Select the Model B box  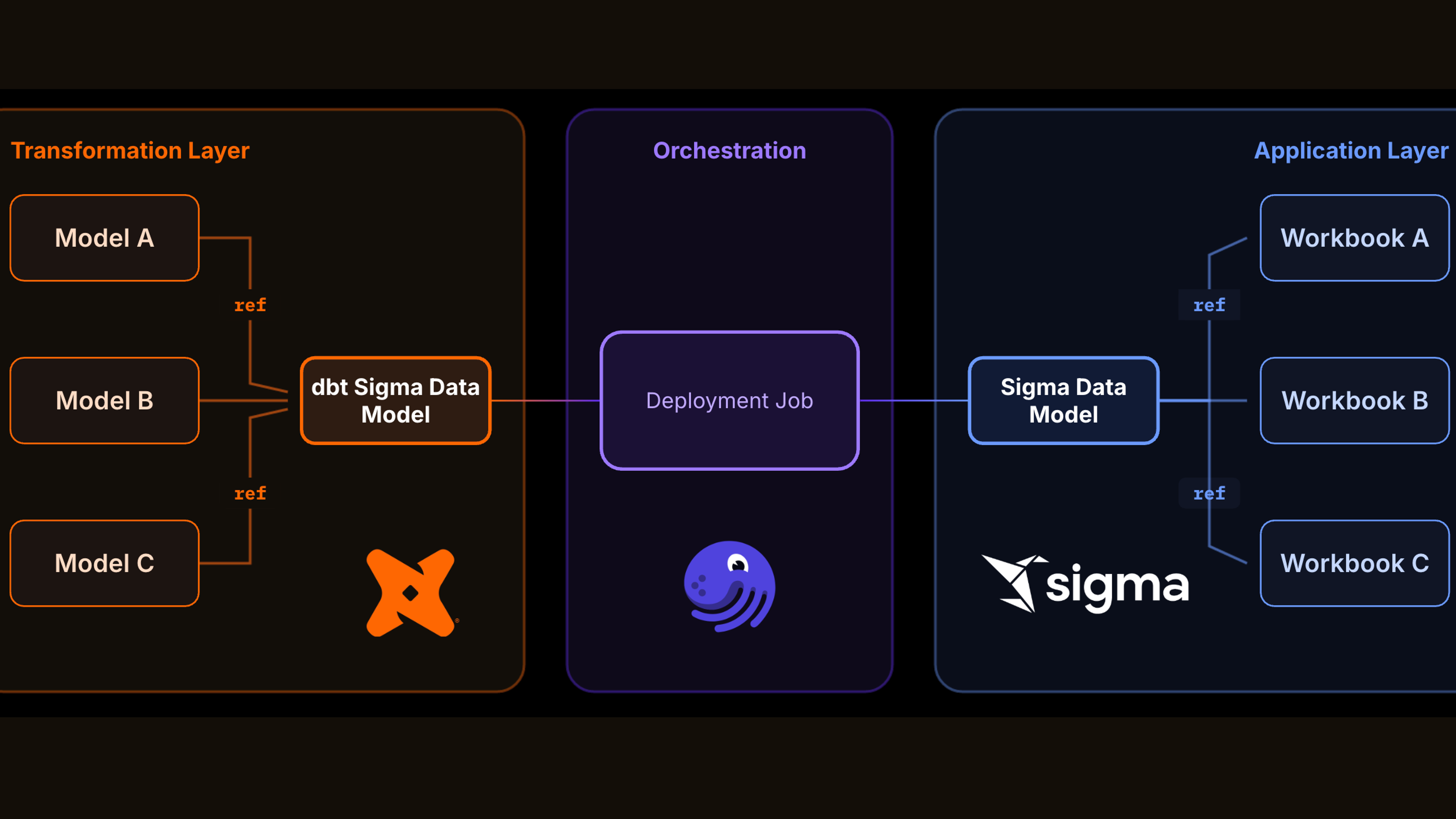click(105, 400)
